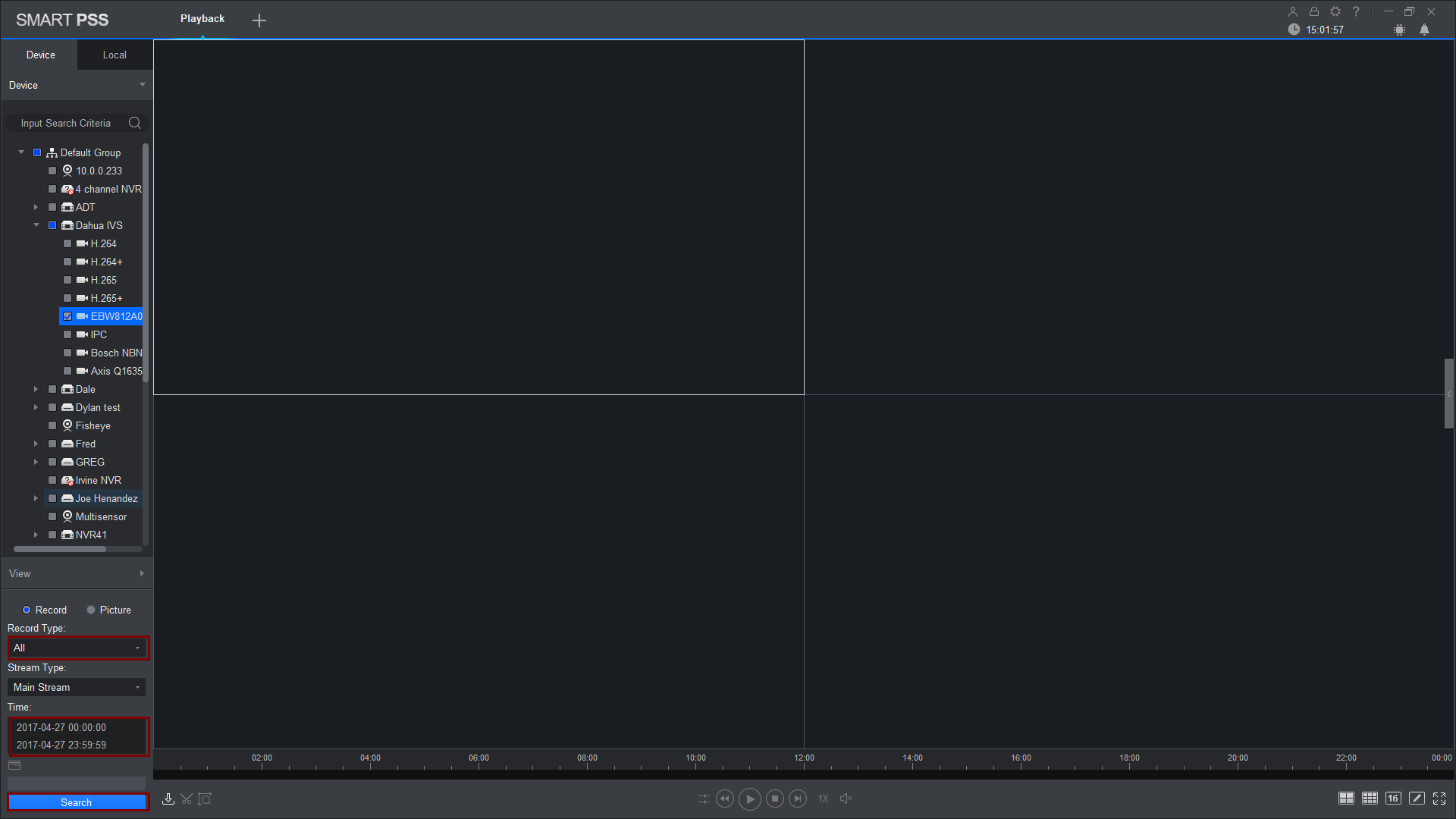
Task: Uncheck the EBW812A0 channel checkbox
Action: [67, 316]
